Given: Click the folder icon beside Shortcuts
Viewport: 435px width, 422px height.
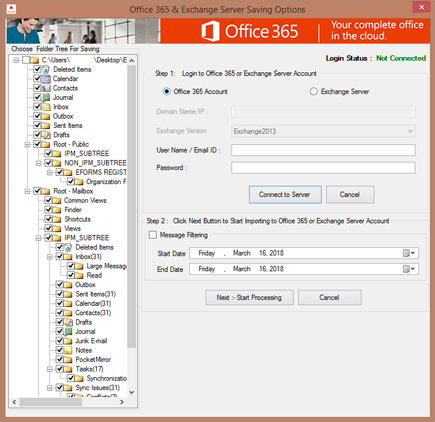Looking at the screenshot, I should pos(57,219).
